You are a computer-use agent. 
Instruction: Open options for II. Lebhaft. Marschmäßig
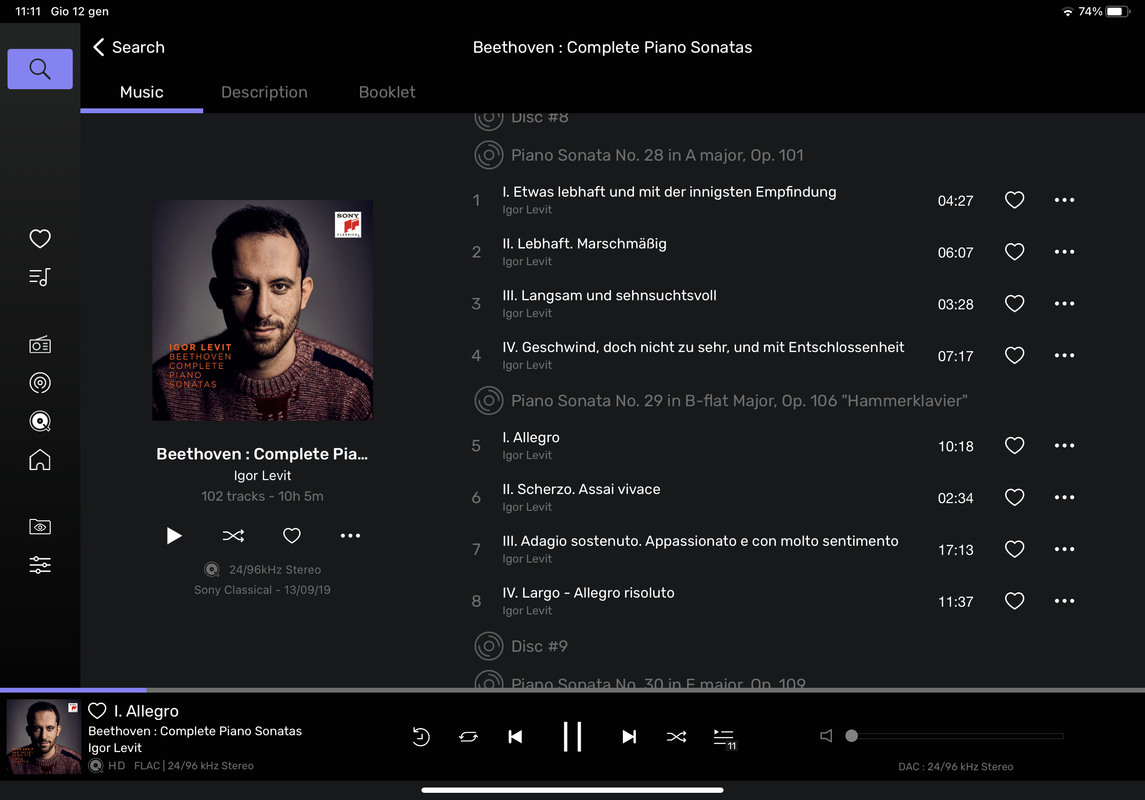pyautogui.click(x=1065, y=252)
